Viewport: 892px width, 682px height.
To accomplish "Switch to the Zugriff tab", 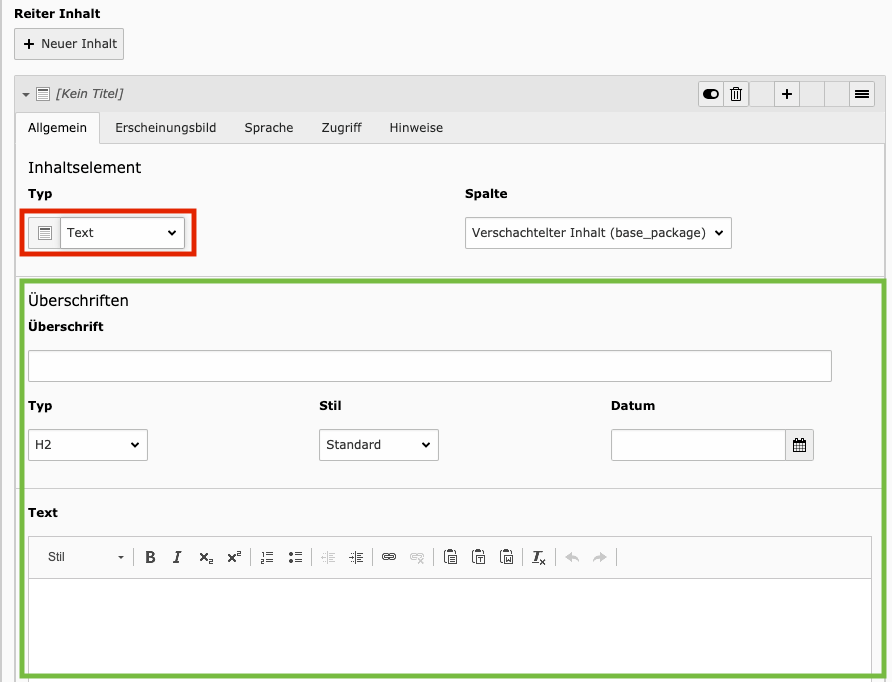I will 341,128.
